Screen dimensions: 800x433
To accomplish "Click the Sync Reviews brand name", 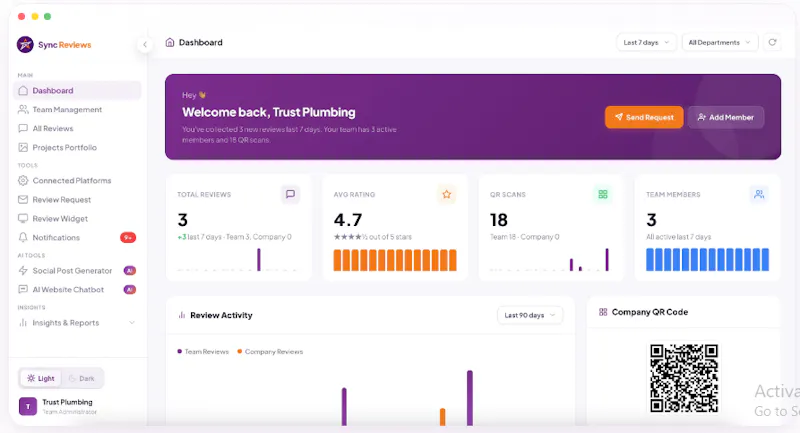I will click(64, 45).
